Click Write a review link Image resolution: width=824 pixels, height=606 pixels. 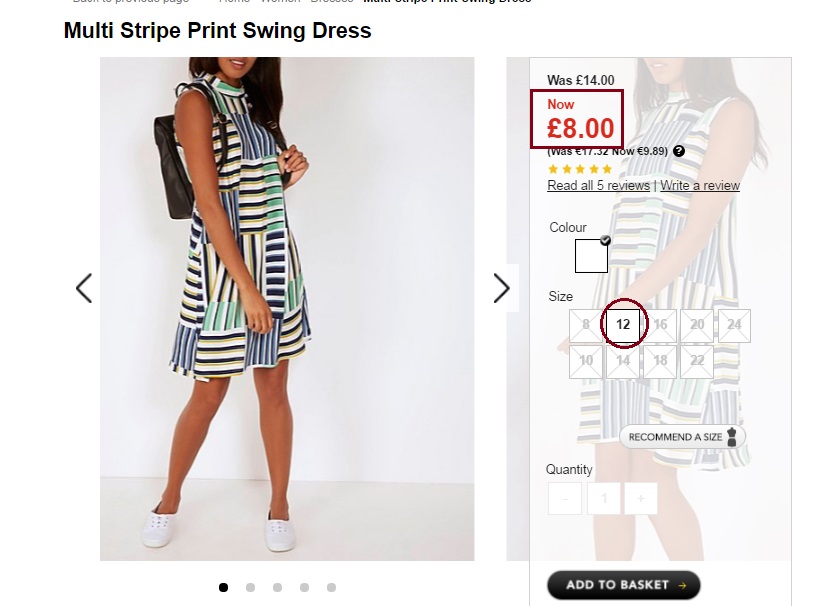[x=700, y=185]
